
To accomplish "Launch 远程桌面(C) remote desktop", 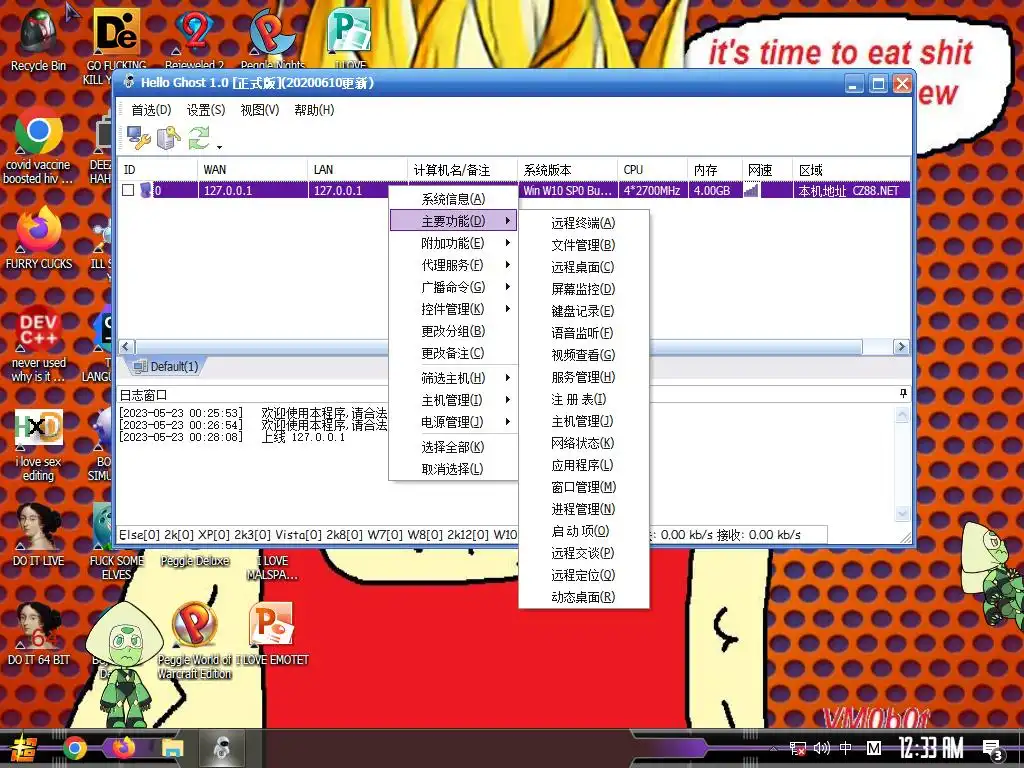I will (583, 267).
